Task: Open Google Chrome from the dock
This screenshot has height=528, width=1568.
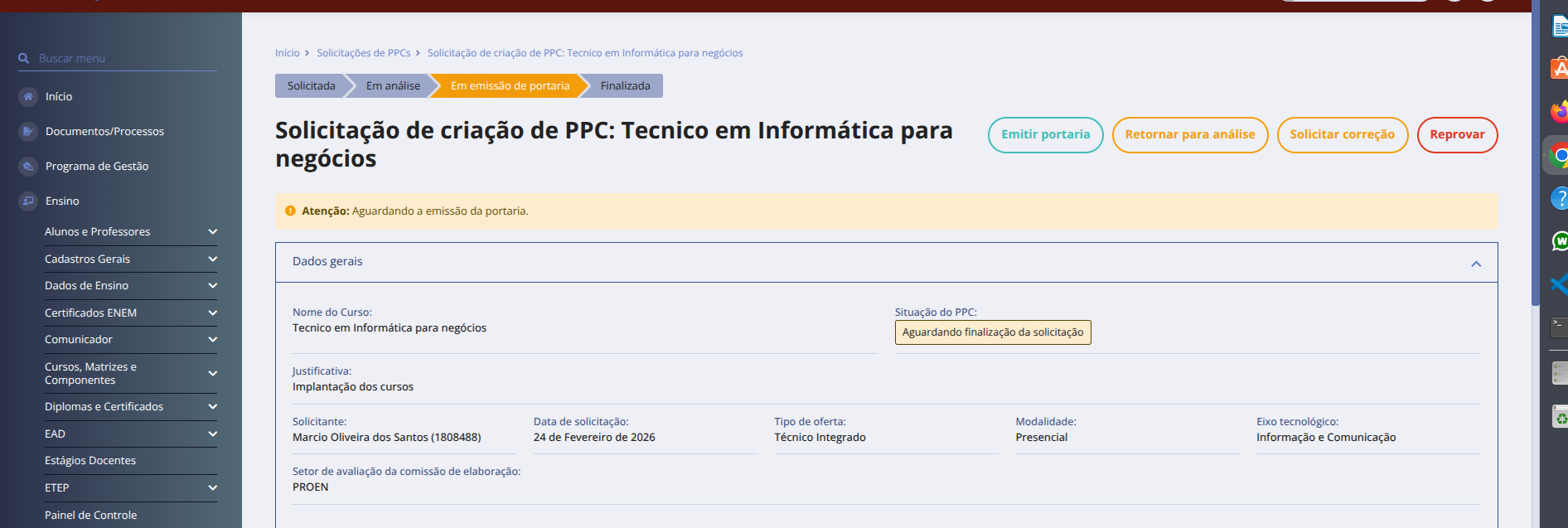Action: [x=1558, y=155]
